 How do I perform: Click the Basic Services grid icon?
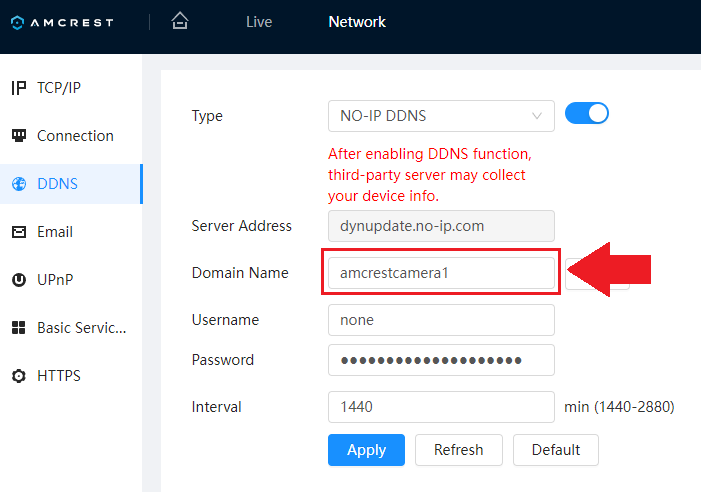18,328
